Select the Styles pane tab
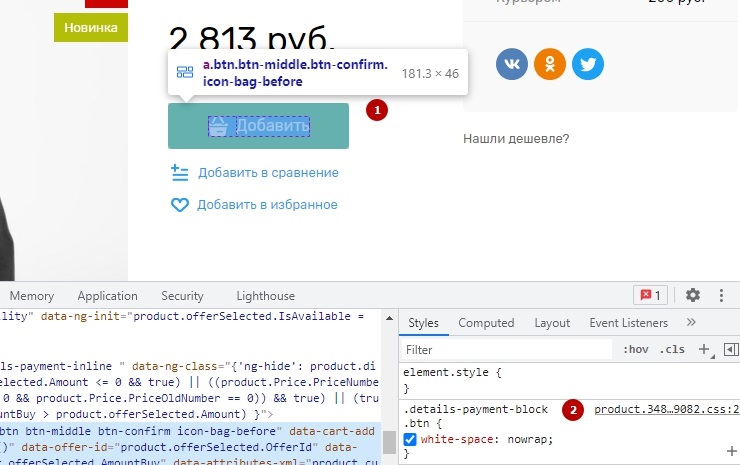The image size is (740, 465). click(423, 323)
